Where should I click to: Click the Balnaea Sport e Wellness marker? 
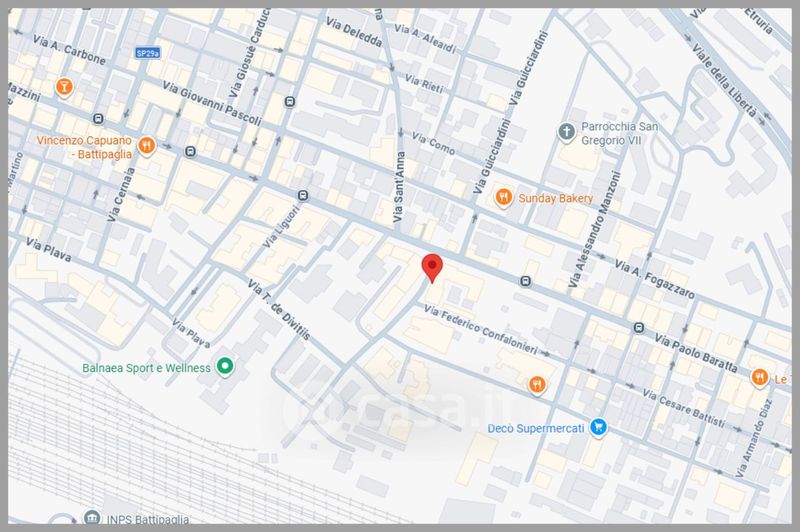click(226, 367)
